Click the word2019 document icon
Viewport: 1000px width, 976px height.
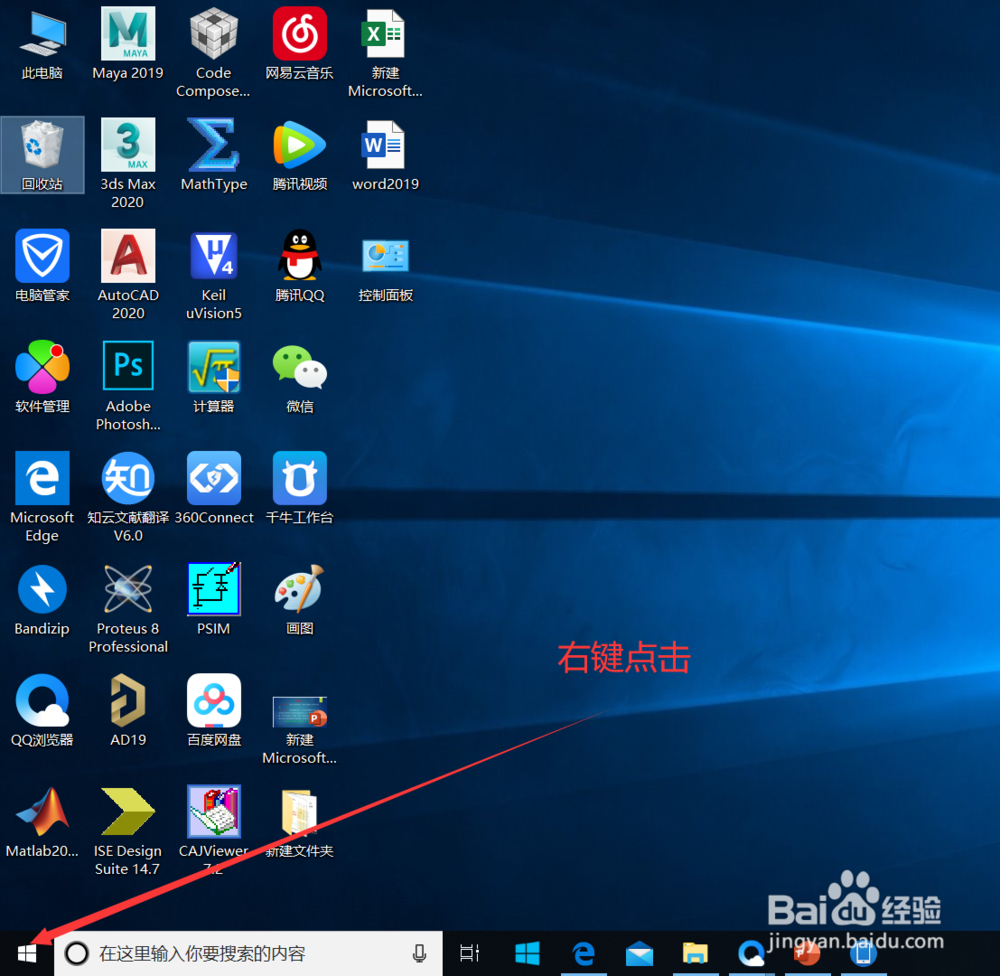[x=385, y=156]
